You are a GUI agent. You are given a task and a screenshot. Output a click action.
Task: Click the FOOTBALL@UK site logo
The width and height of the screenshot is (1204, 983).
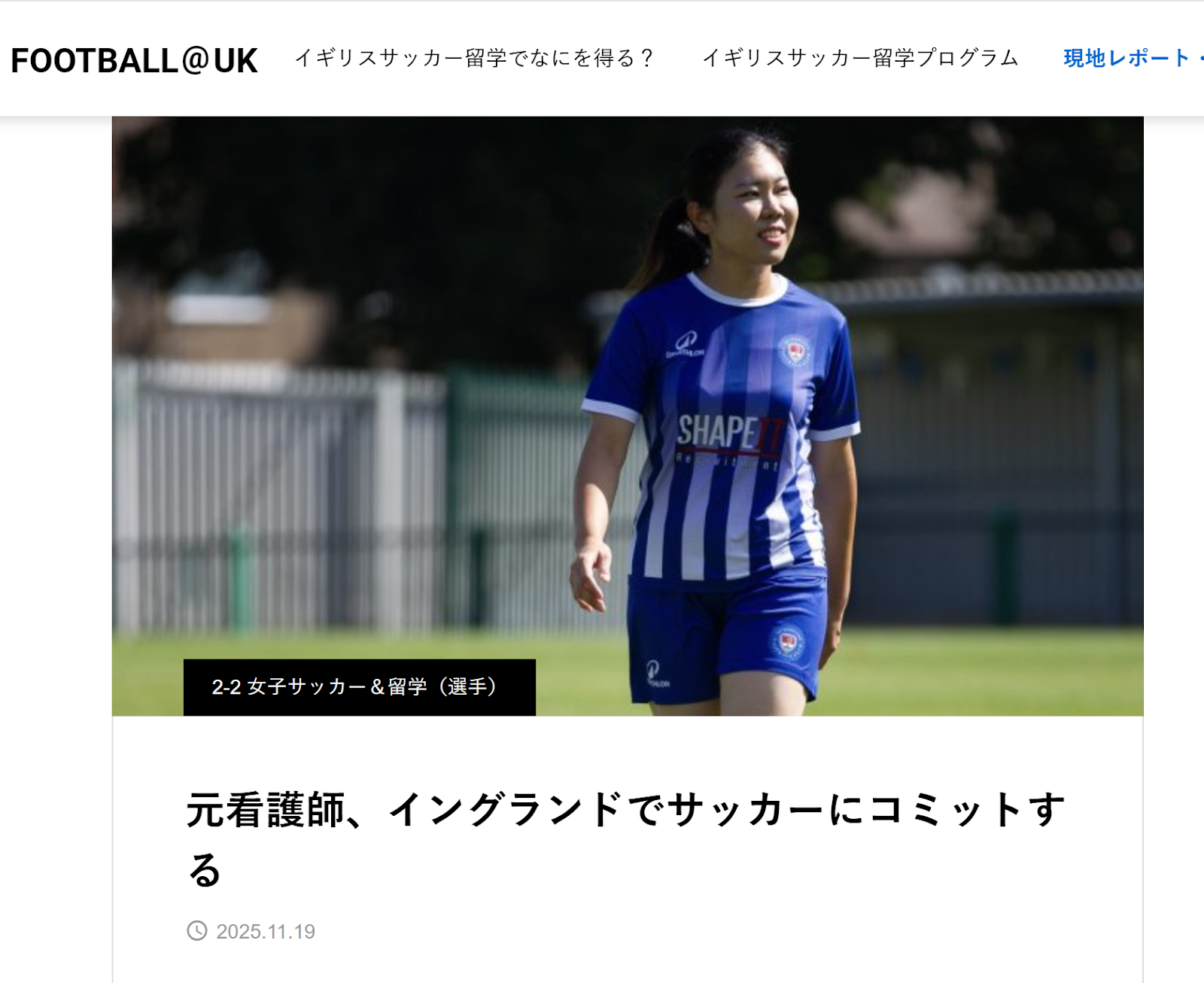pyautogui.click(x=134, y=61)
